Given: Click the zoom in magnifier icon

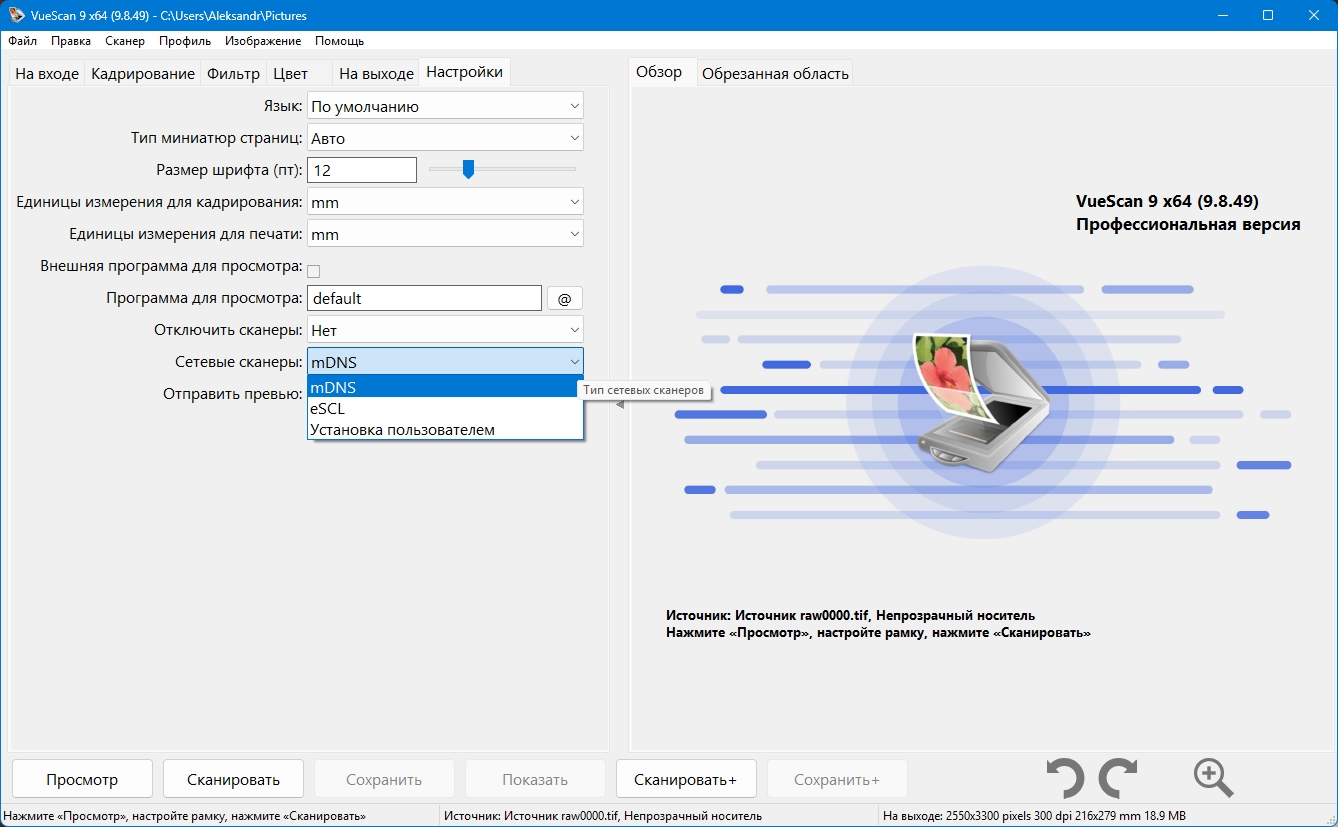Looking at the screenshot, I should point(1213,777).
